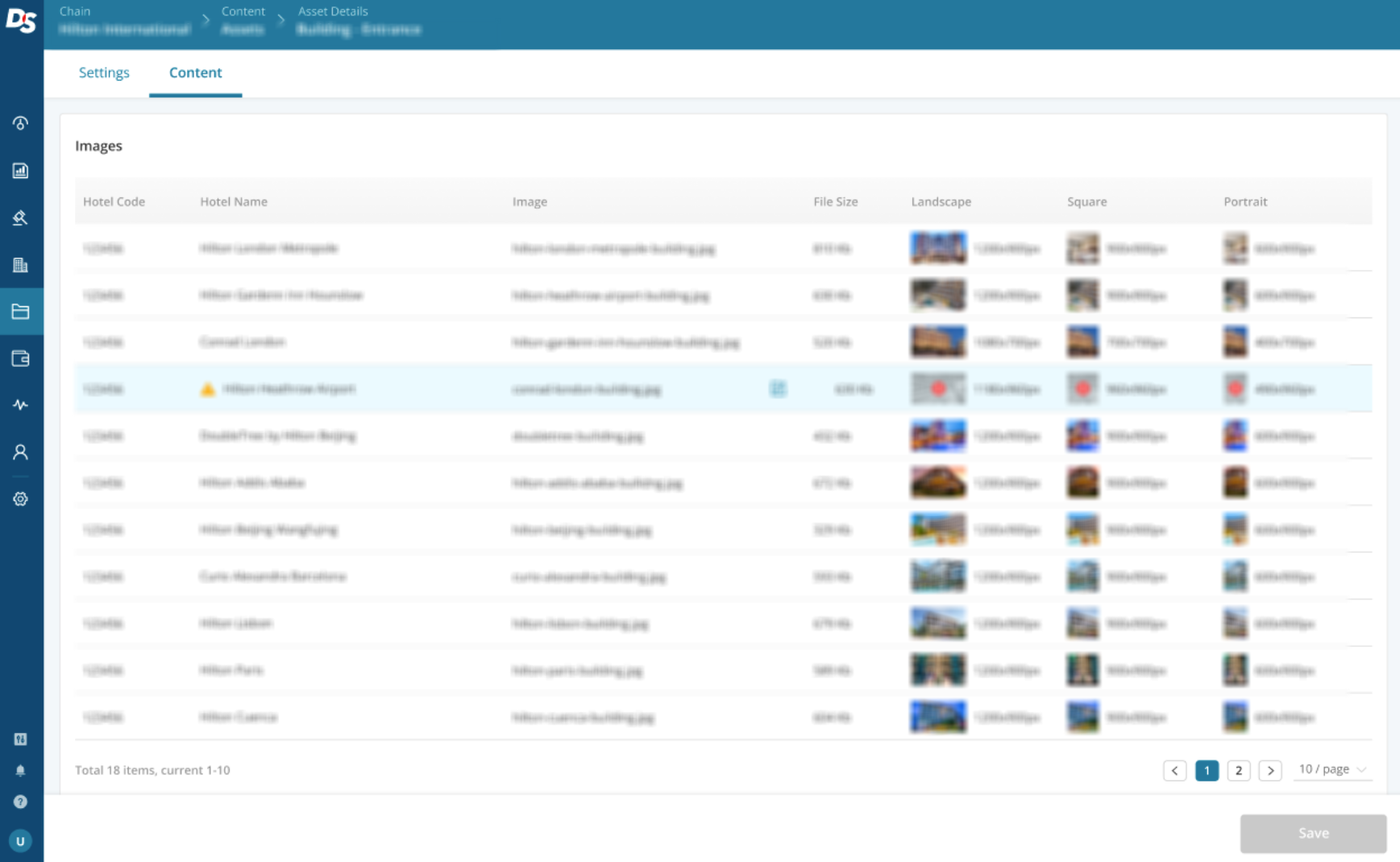Image resolution: width=1400 pixels, height=862 pixels.
Task: Open the folder (content) sidebar icon
Action: pyautogui.click(x=21, y=312)
